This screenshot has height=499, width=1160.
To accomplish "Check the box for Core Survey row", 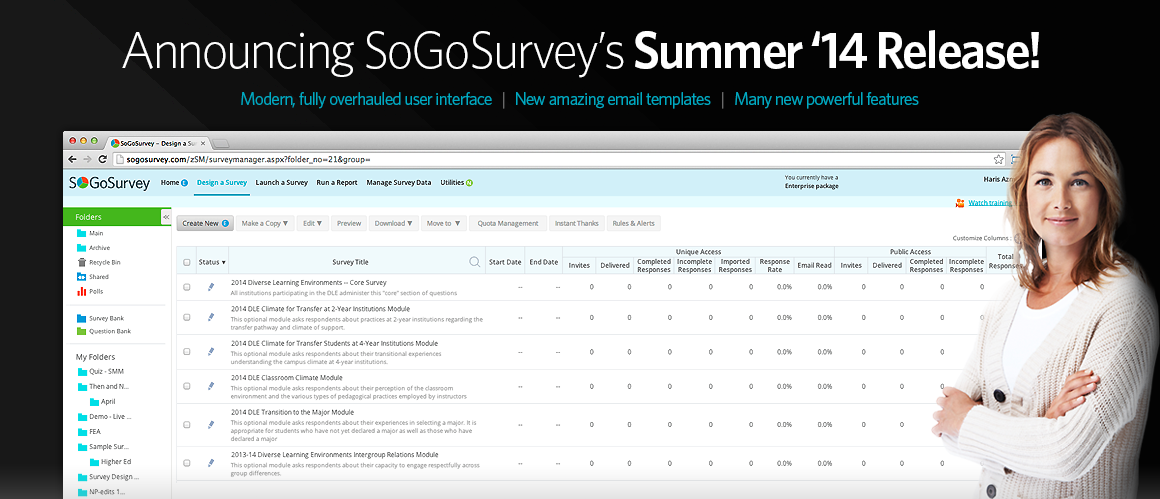I will click(x=186, y=287).
